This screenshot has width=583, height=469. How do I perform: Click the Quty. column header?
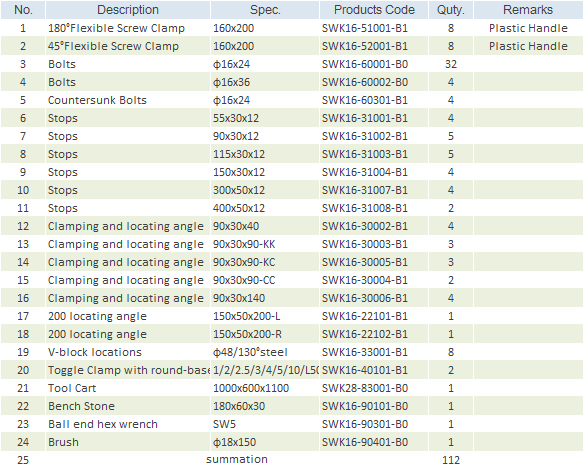point(451,10)
